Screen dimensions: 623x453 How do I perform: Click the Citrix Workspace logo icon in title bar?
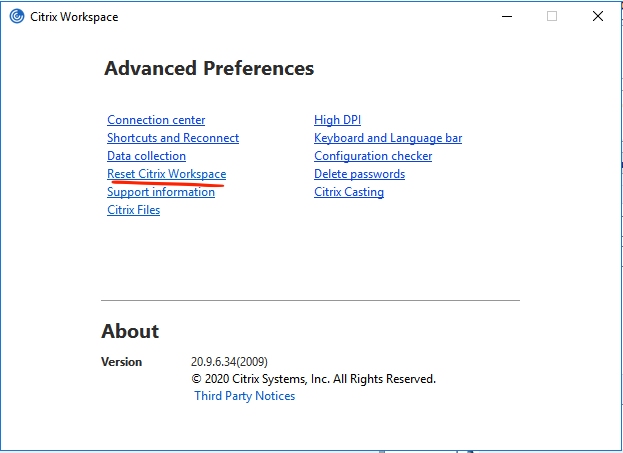(x=17, y=17)
